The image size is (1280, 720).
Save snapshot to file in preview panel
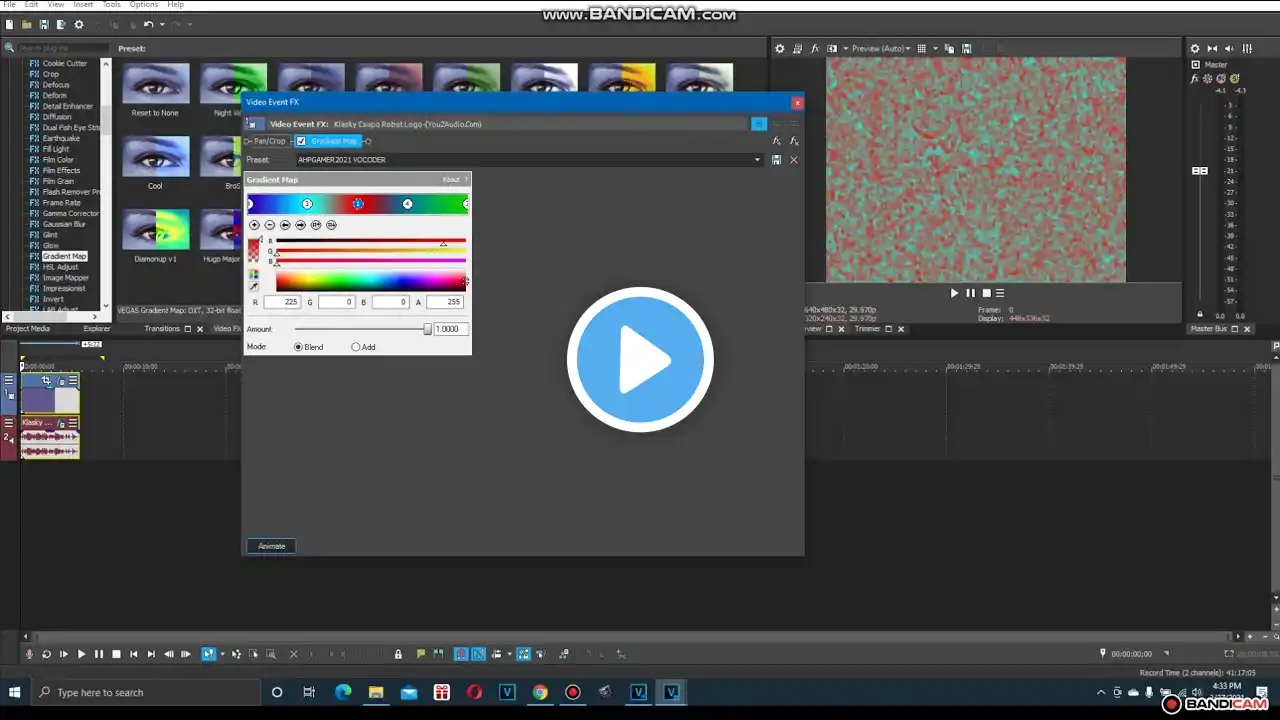966,48
